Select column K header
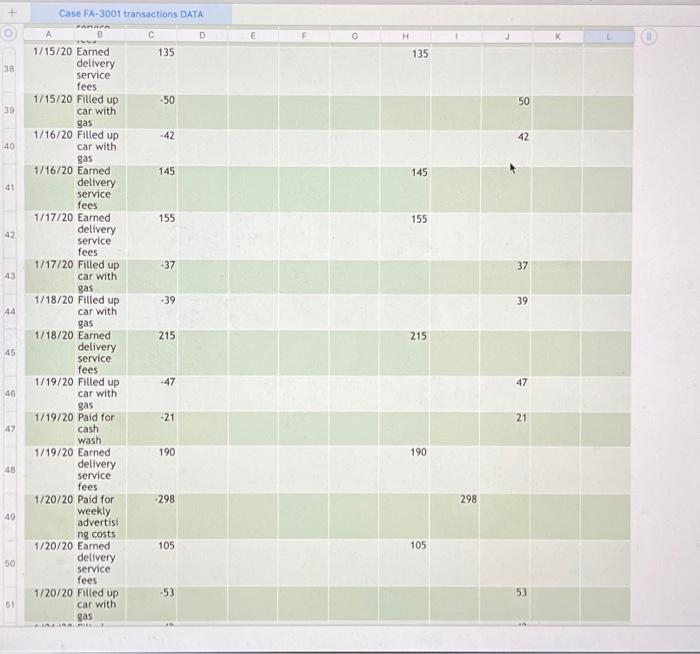Screen dimensions: 700x654 558,37
